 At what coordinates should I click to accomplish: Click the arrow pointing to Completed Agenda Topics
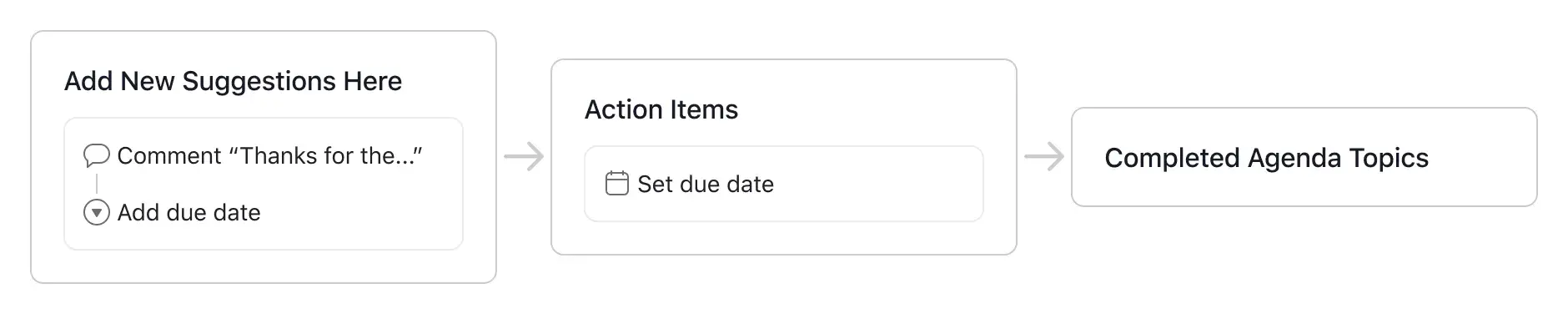pyautogui.click(x=1044, y=156)
